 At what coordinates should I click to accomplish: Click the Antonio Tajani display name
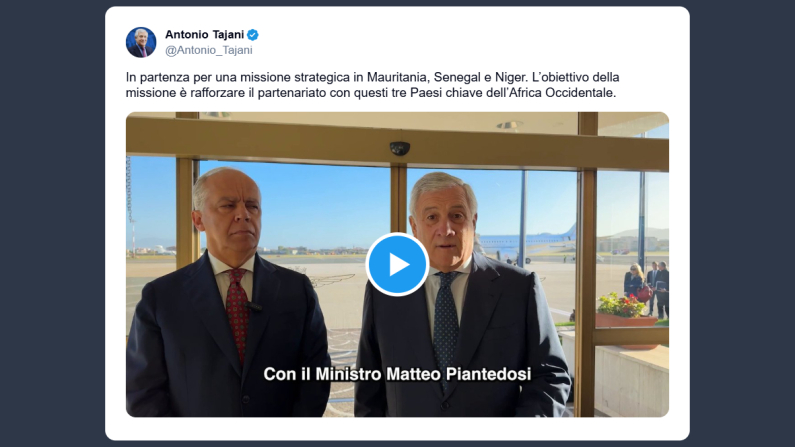tap(204, 34)
